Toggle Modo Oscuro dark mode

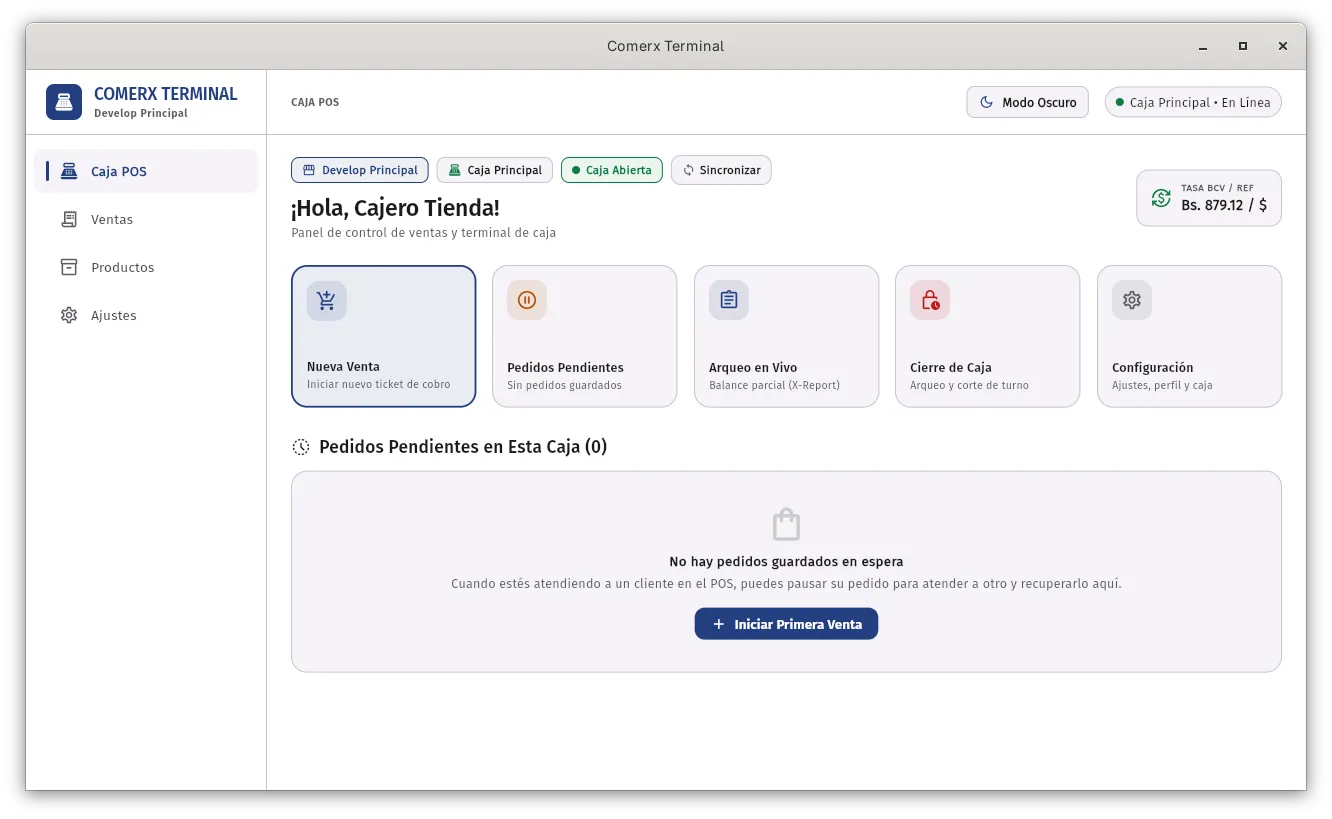click(x=1027, y=102)
